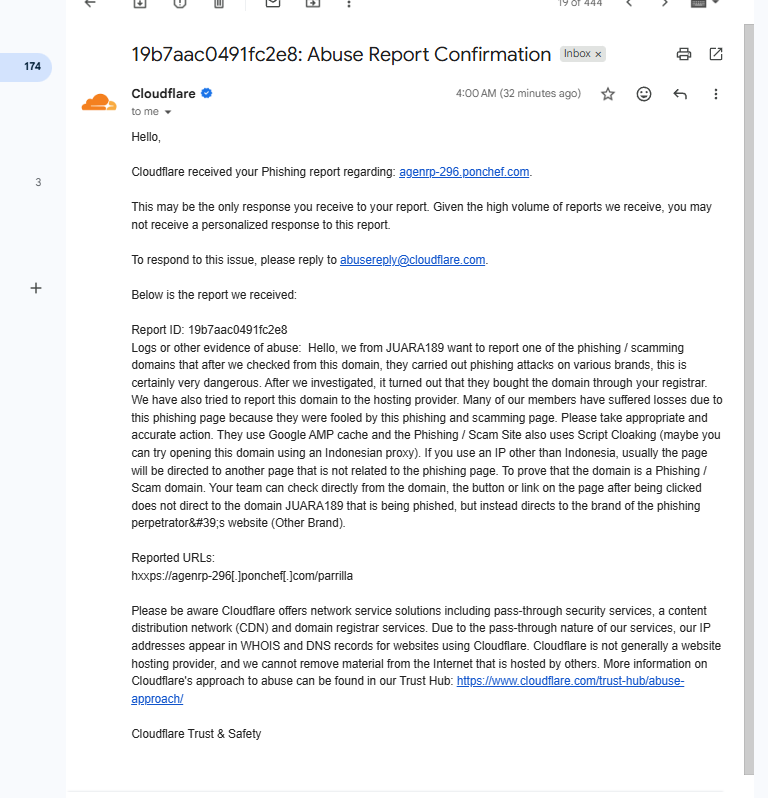
Task: Click the reported URL hxxps://agenrp-296[.]ponchef[.]com/parrilla
Action: [242, 576]
